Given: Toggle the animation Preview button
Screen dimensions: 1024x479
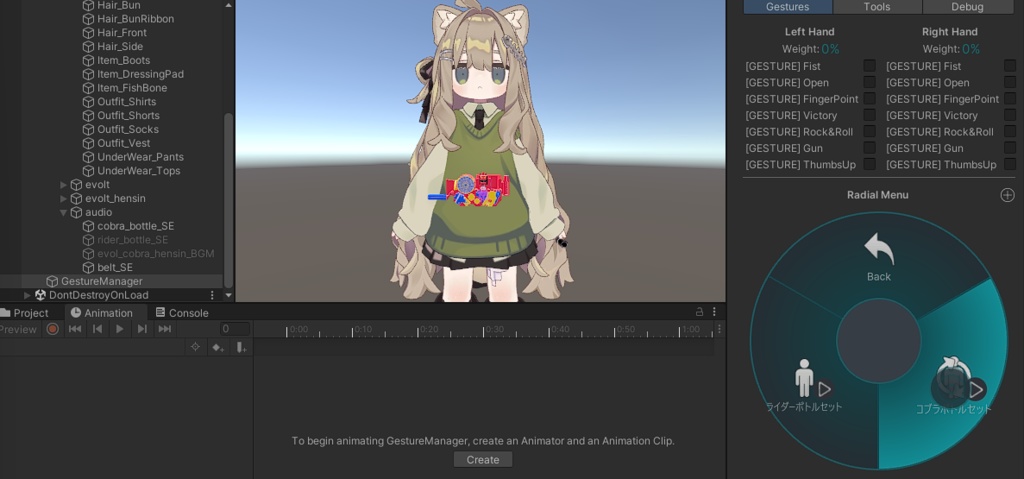Looking at the screenshot, I should (x=18, y=329).
